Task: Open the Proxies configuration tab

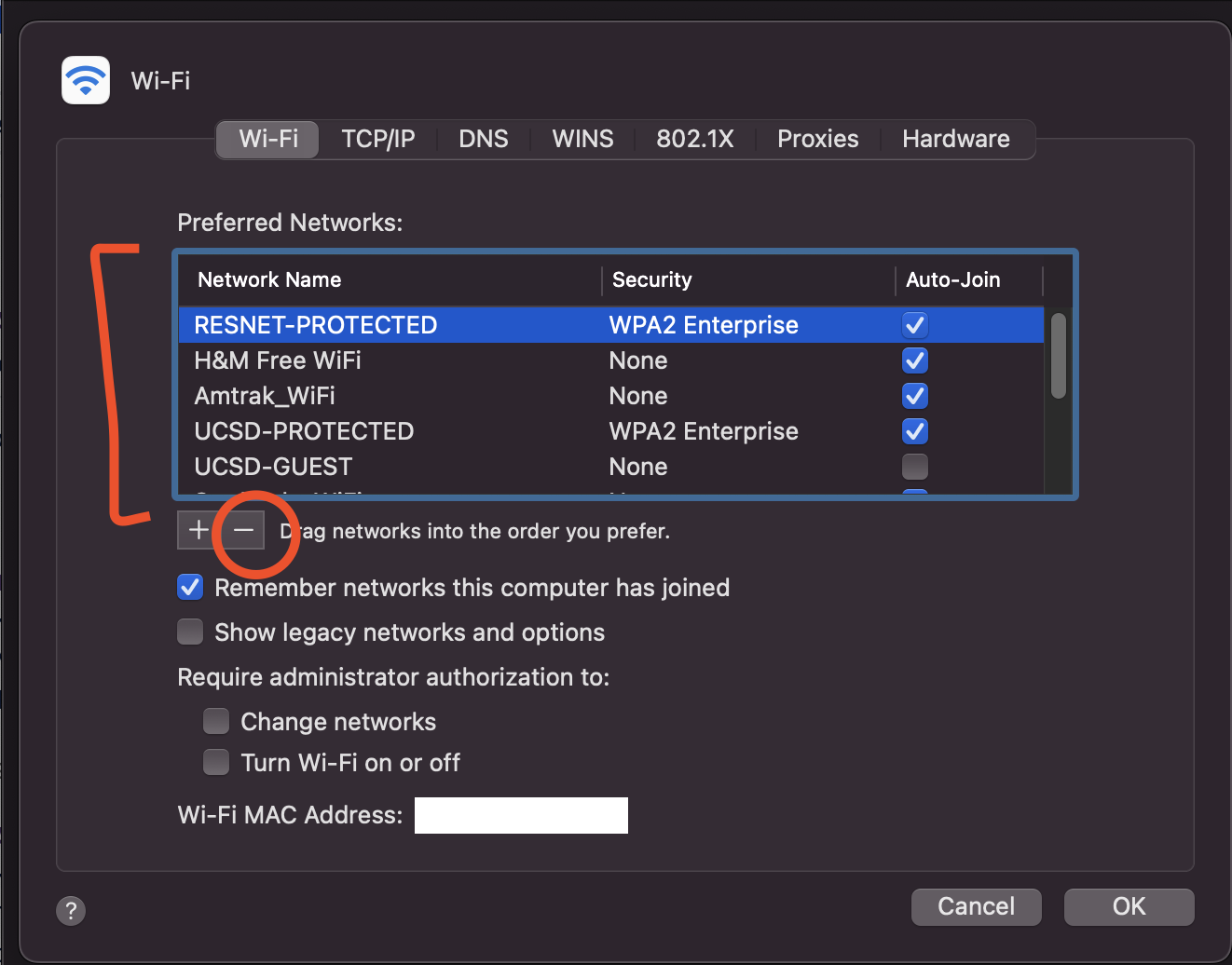Action: [x=817, y=139]
